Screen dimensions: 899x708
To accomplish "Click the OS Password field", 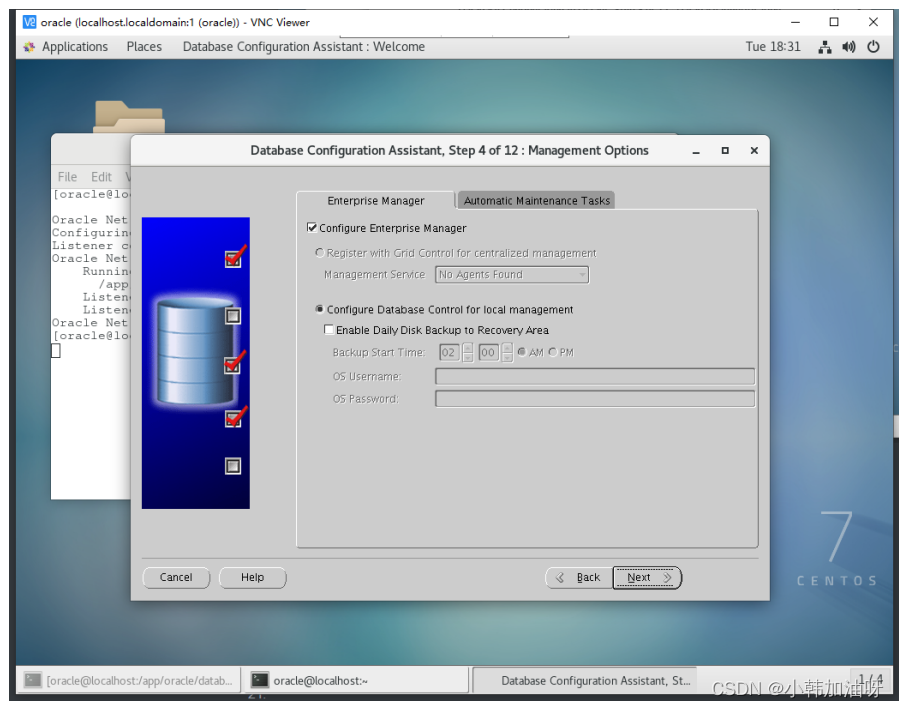I will 595,398.
